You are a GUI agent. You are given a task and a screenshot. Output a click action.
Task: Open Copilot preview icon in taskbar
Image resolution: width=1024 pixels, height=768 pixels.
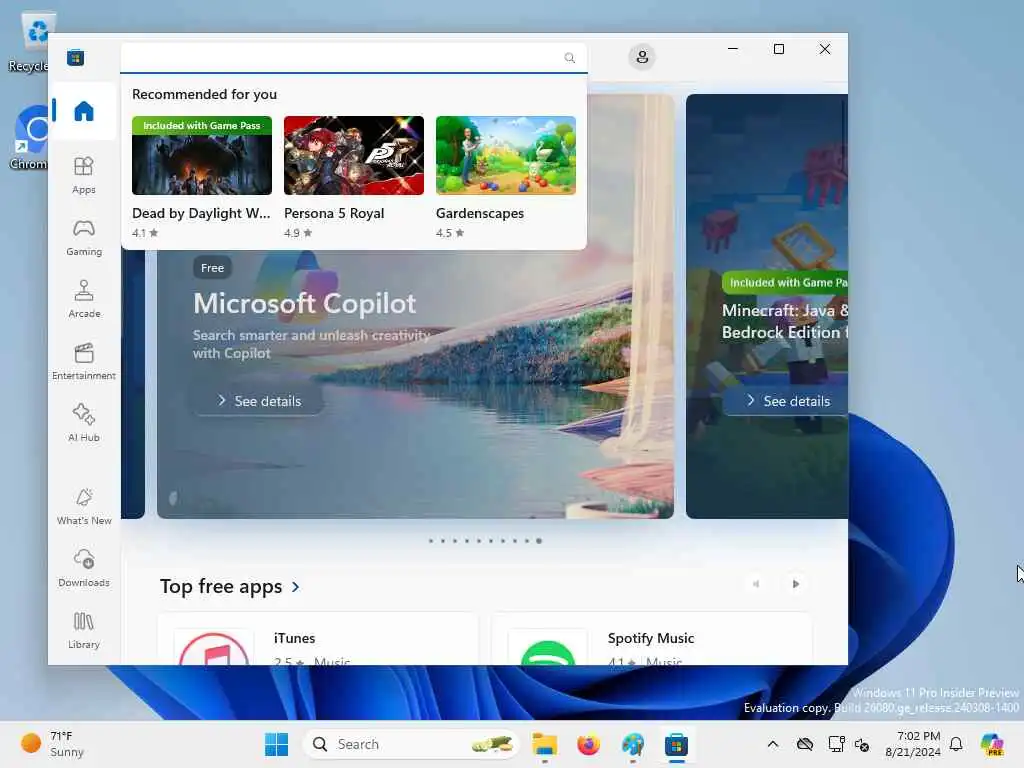[x=992, y=744]
